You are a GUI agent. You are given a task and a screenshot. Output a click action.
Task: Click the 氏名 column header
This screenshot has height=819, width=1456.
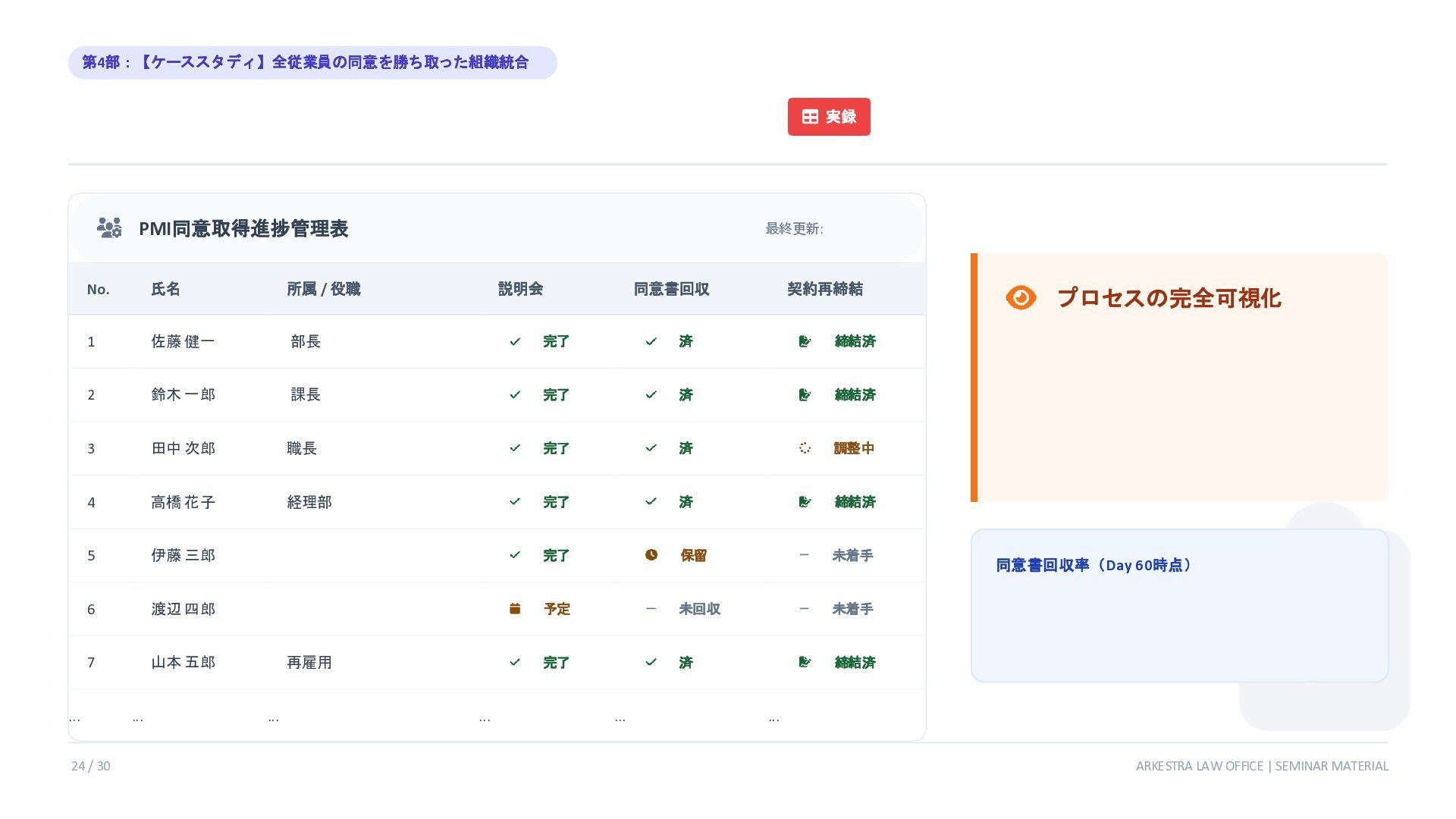click(165, 289)
